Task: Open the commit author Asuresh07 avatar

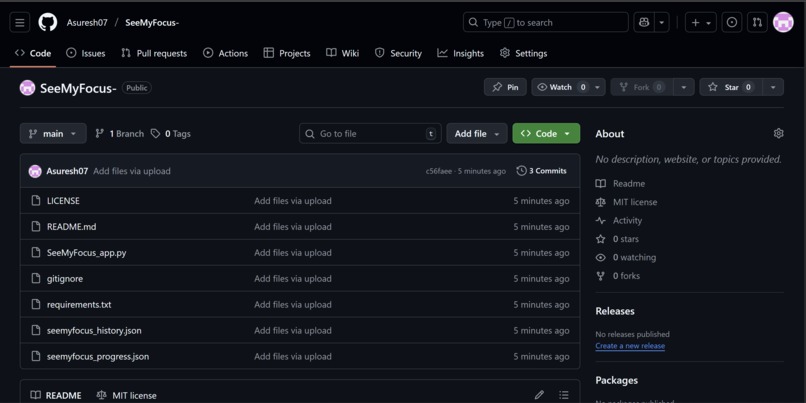Action: coord(35,171)
